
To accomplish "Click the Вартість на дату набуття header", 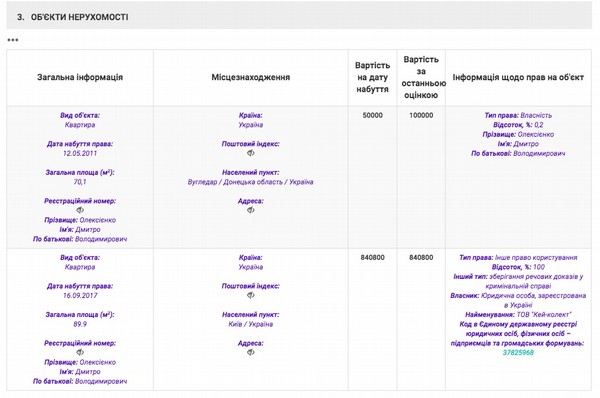I will point(372,77).
